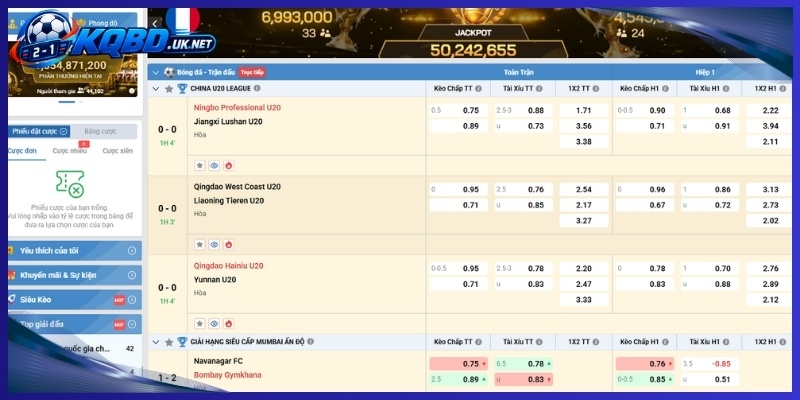Click the back arrow beside the jackpot banner
The height and width of the screenshot is (400, 800).
click(155, 23)
